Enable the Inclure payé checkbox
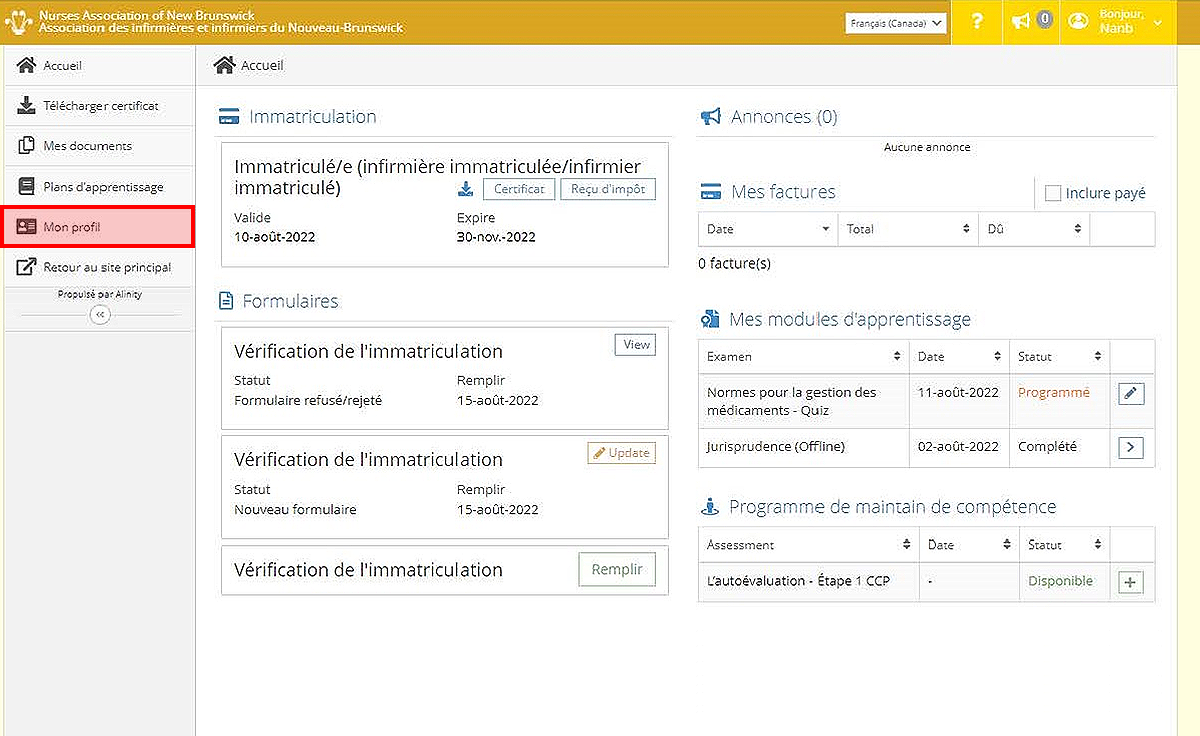1200x736 pixels. (x=1052, y=193)
